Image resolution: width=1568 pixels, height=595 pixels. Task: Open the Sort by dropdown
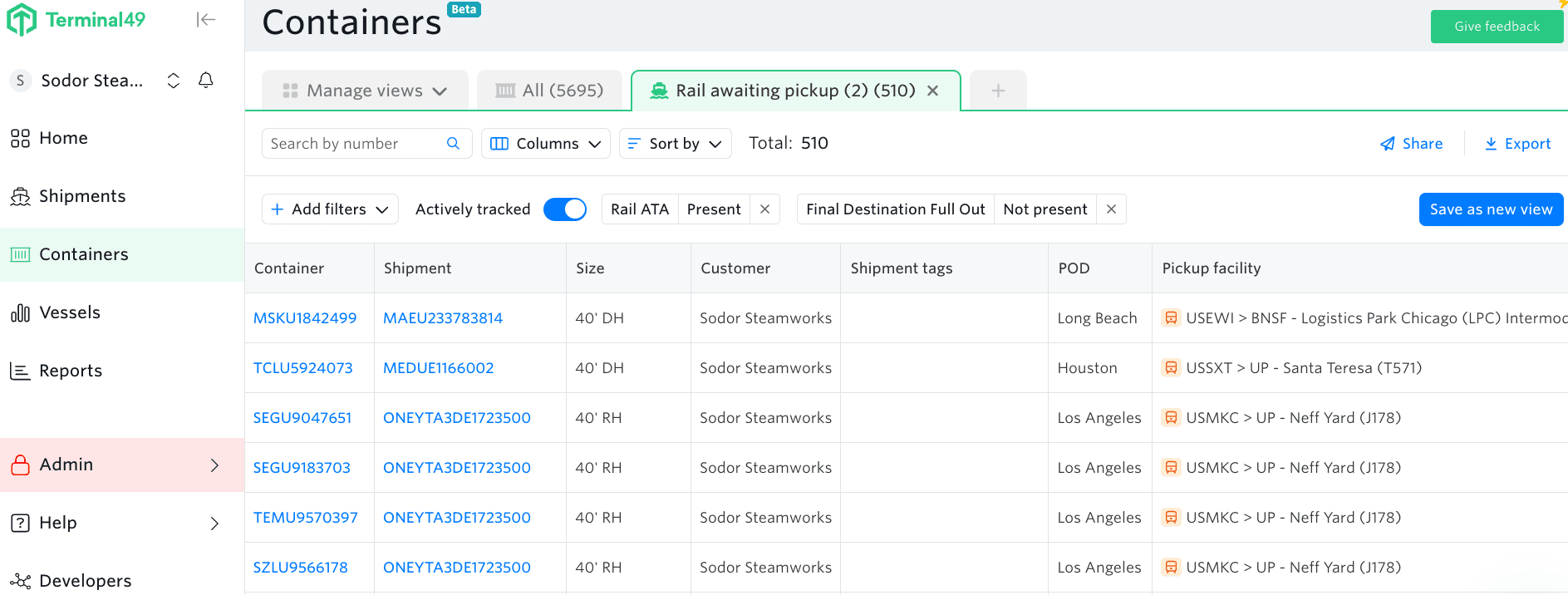point(675,144)
